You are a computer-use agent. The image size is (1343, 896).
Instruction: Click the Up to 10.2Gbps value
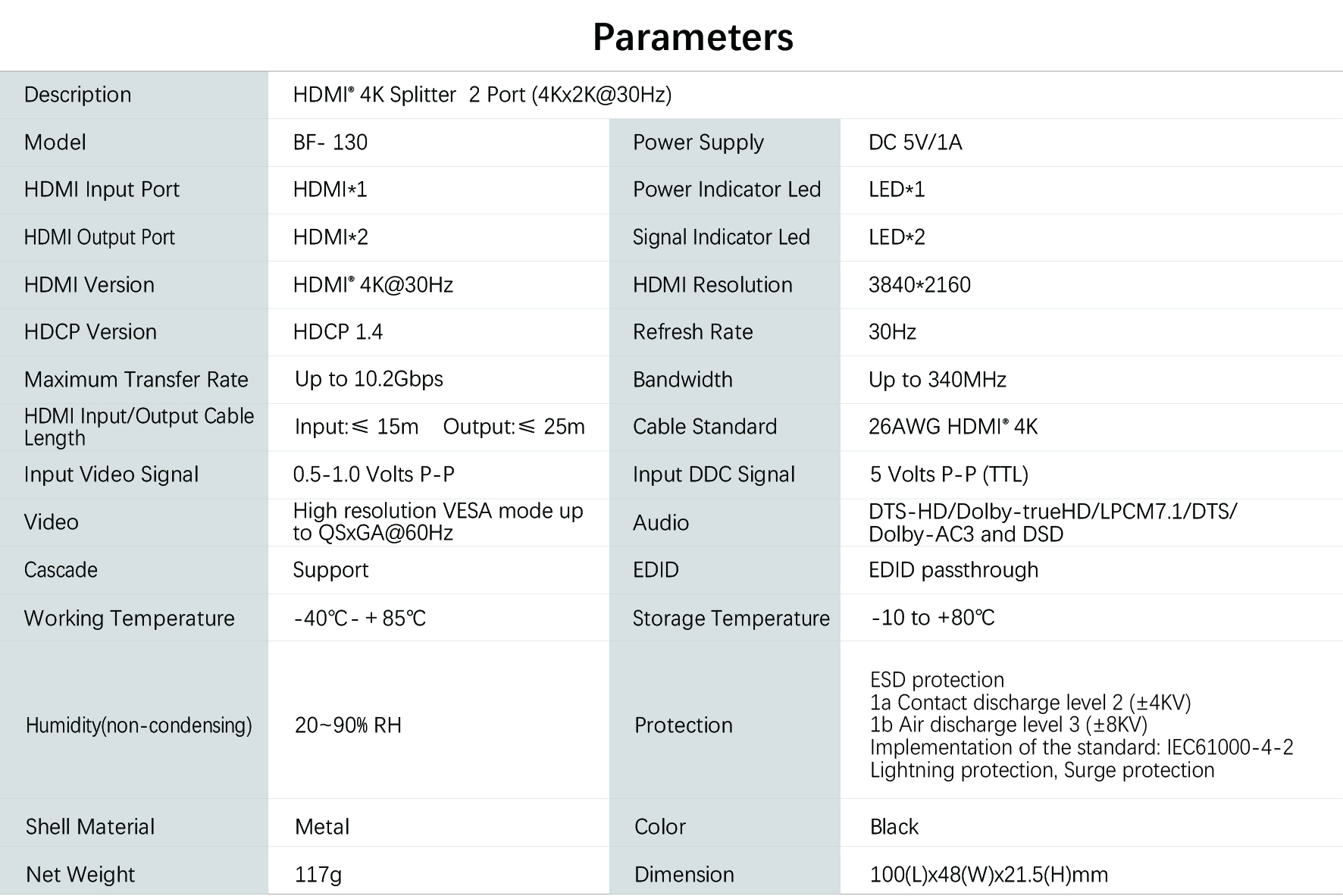(x=369, y=379)
